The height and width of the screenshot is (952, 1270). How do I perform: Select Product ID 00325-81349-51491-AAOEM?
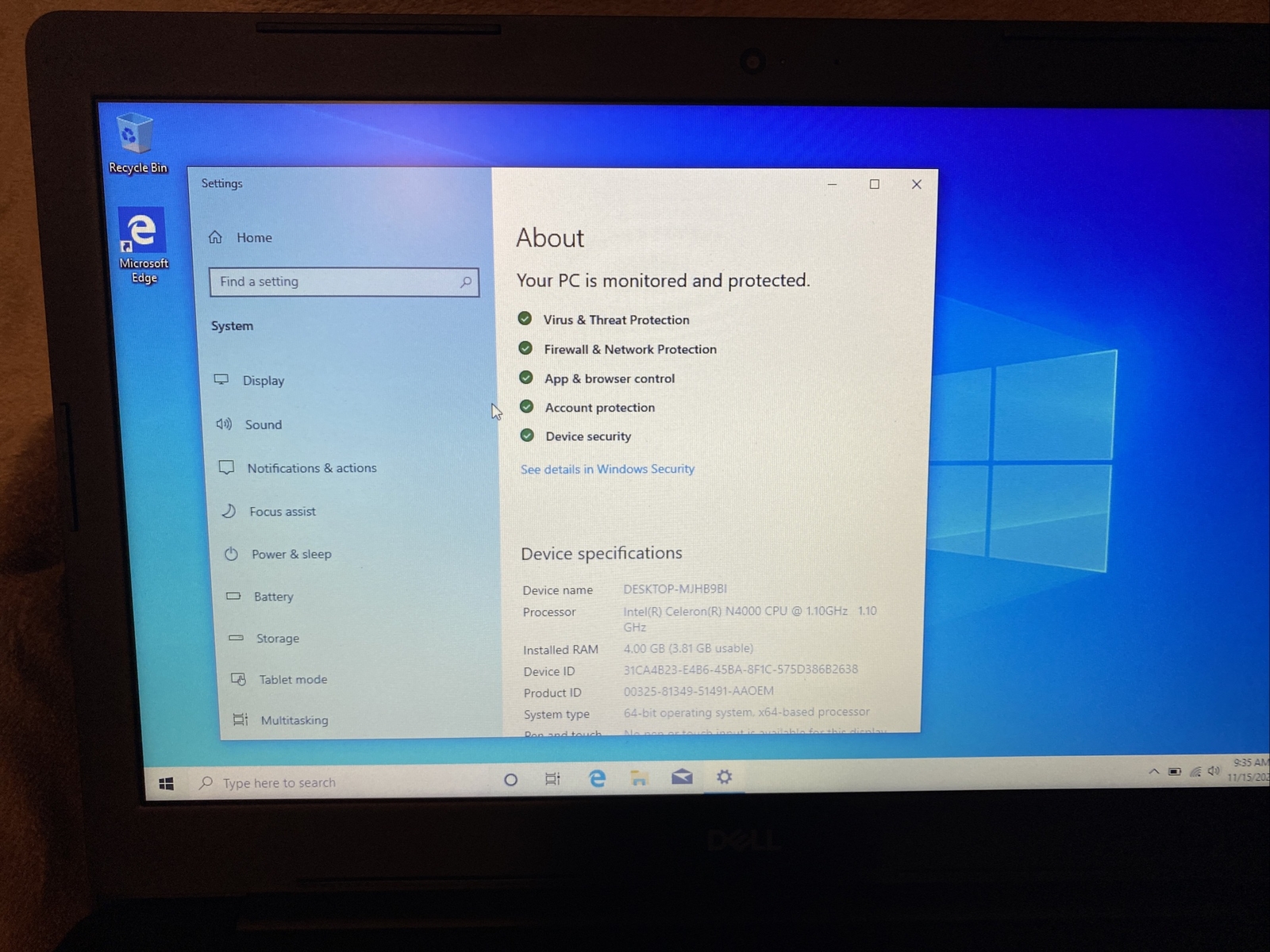(x=698, y=691)
